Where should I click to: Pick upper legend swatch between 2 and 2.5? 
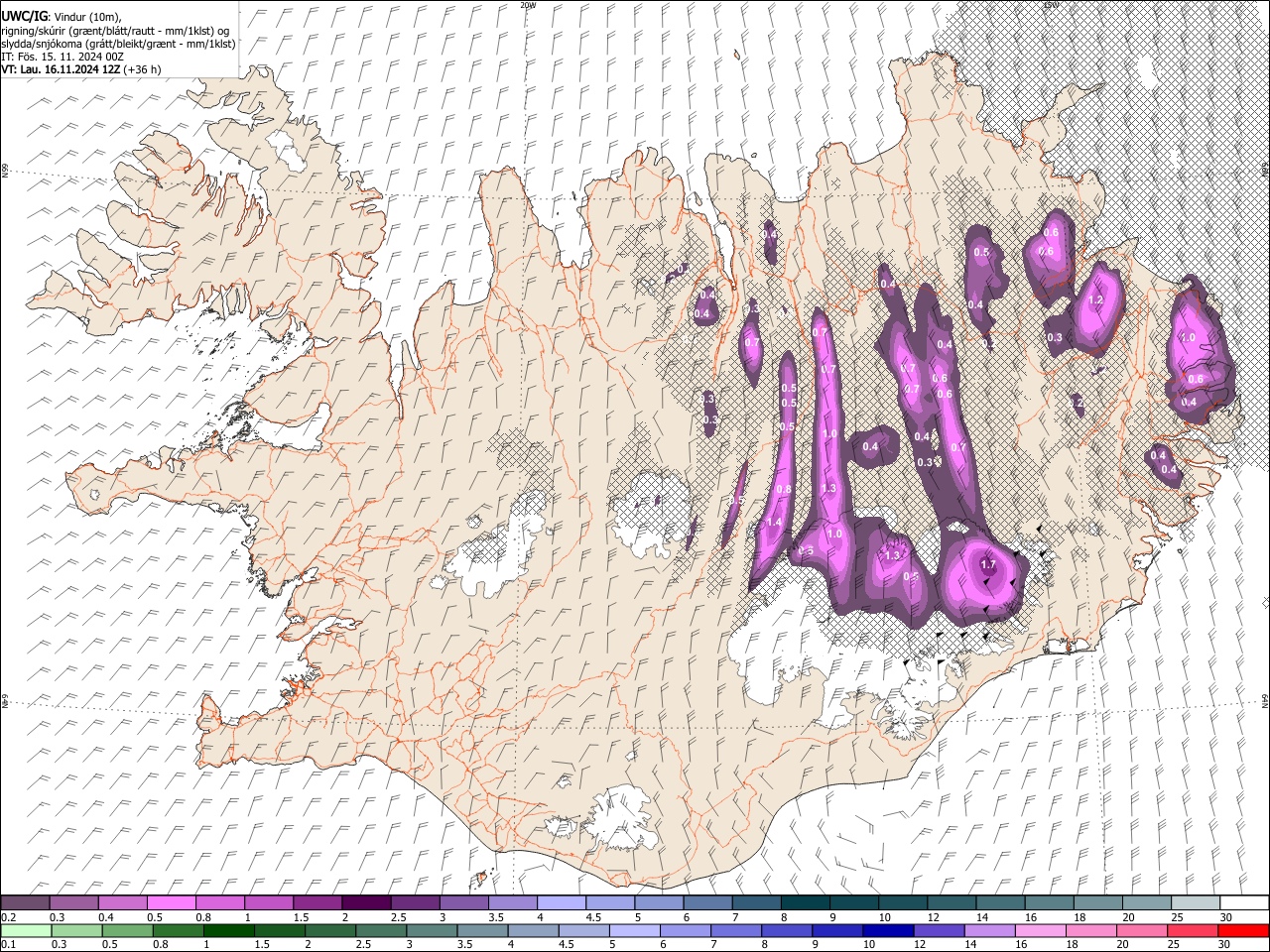(366, 903)
